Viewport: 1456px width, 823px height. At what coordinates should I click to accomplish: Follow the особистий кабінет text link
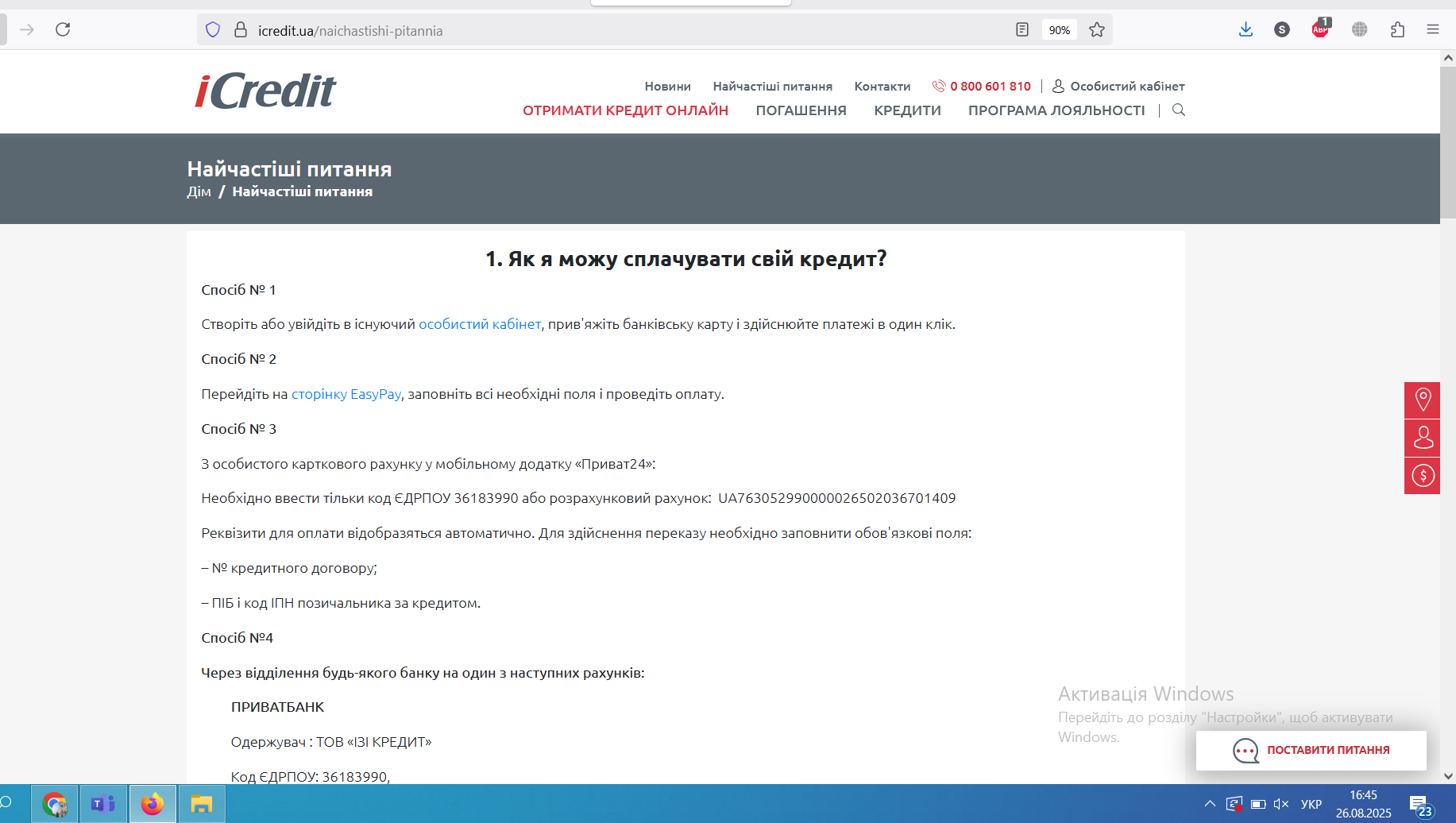(480, 324)
